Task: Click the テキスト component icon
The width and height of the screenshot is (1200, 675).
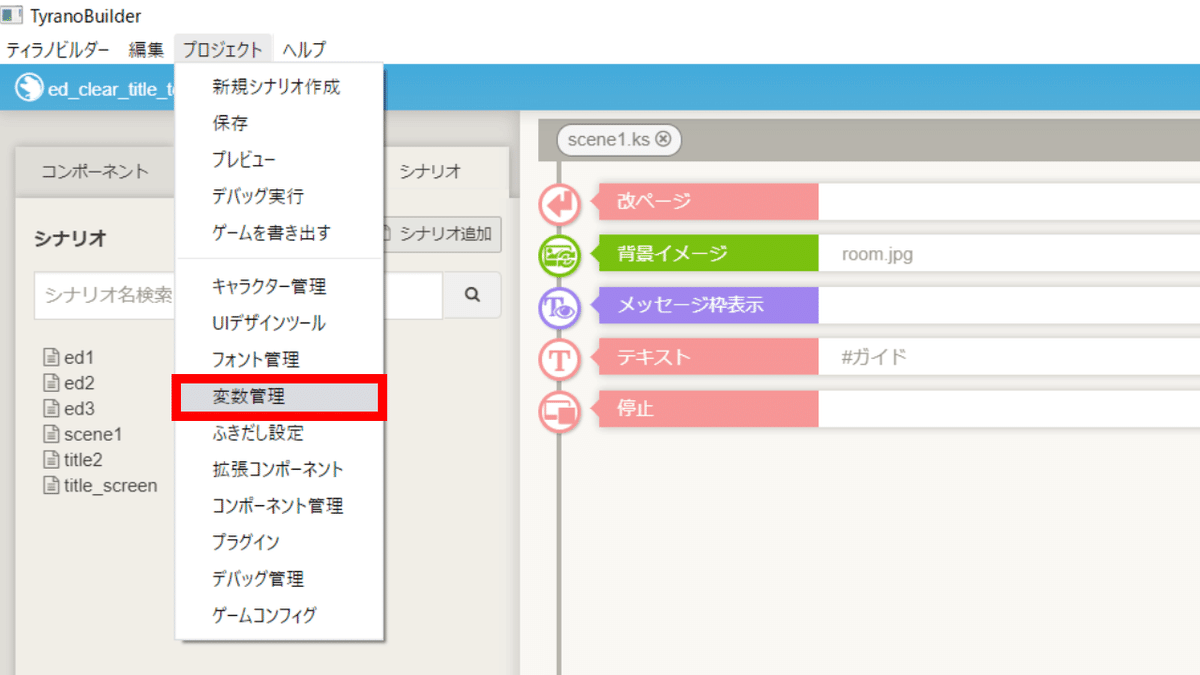Action: click(560, 359)
